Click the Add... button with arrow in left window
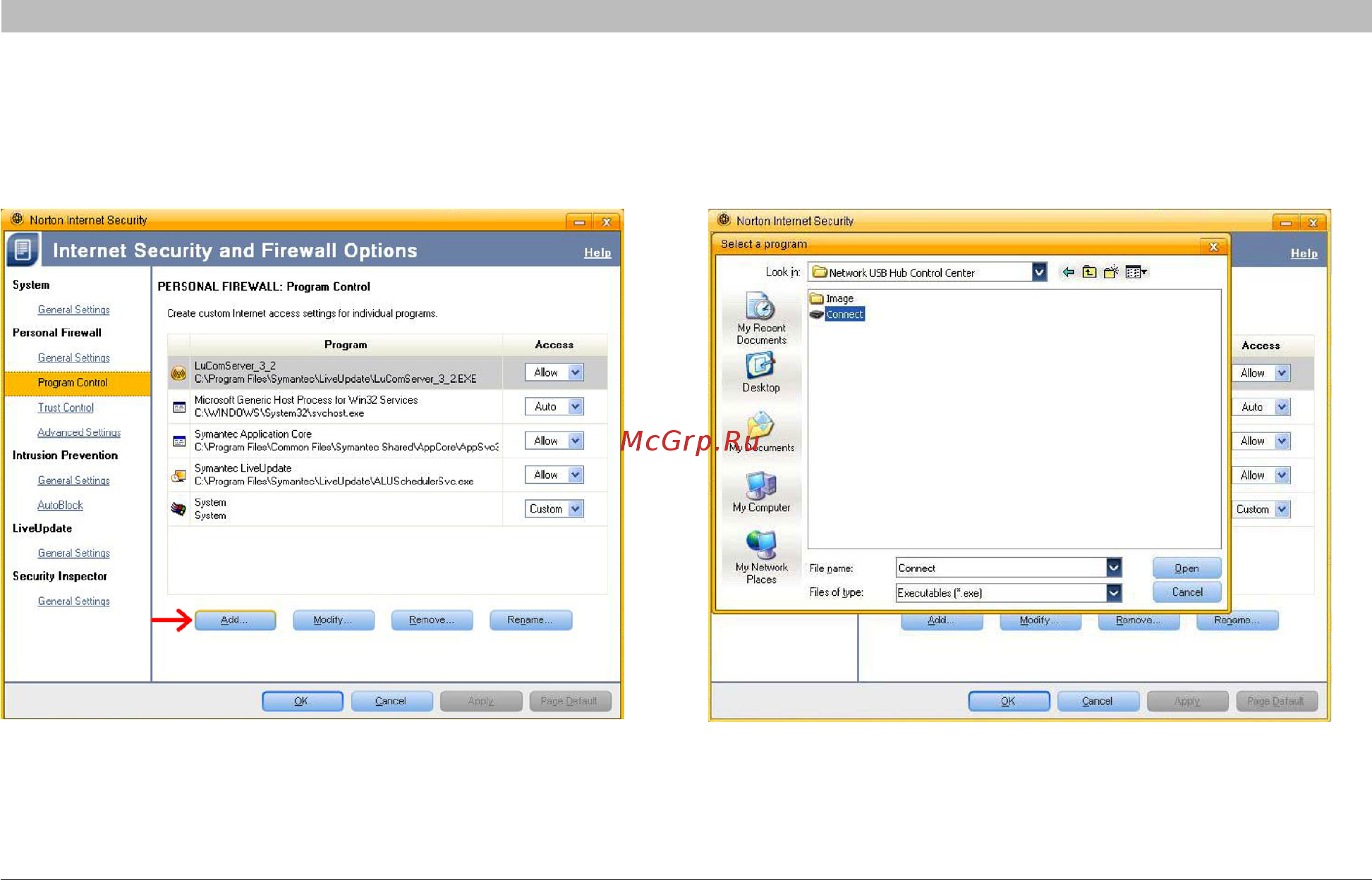 [235, 620]
